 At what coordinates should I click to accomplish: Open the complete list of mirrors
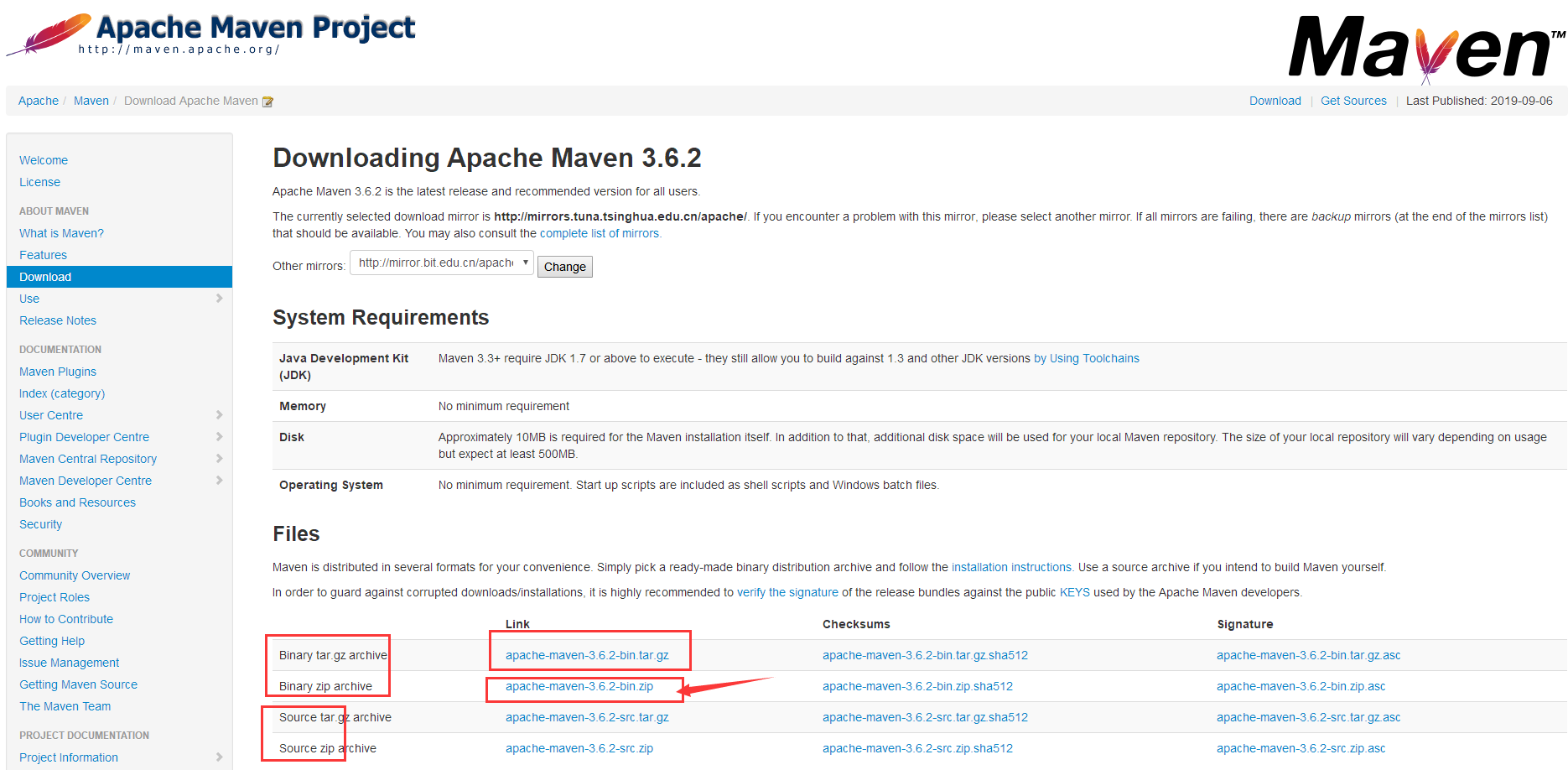coord(600,232)
